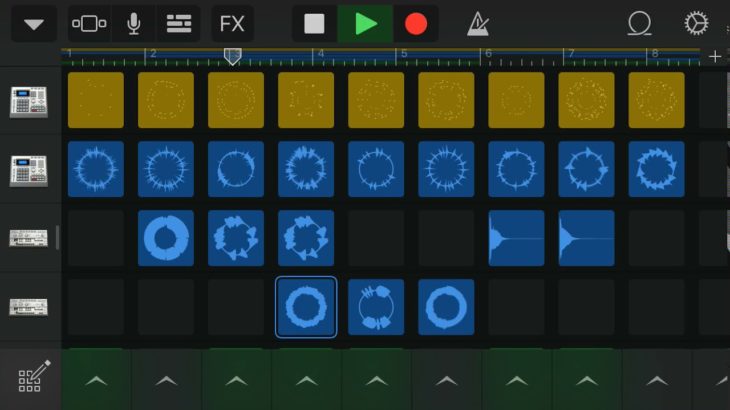Open the navigation dropdown triangle button
730x410 pixels.
34,24
